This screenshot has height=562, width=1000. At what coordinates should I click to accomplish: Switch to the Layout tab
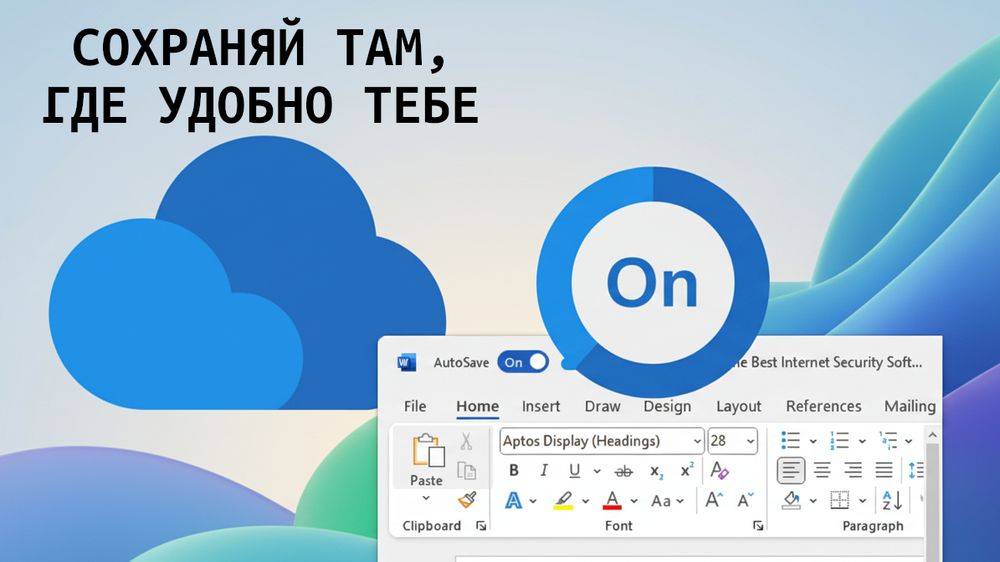(739, 406)
